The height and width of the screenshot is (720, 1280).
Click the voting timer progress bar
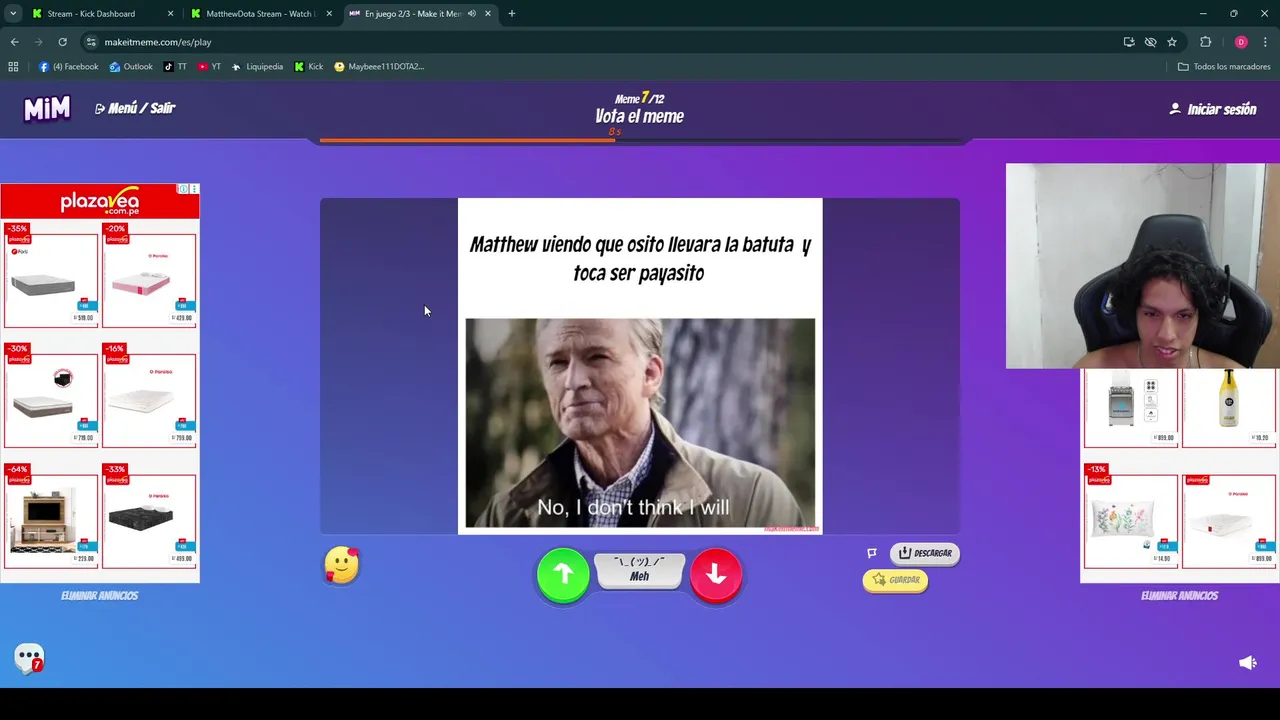click(640, 141)
